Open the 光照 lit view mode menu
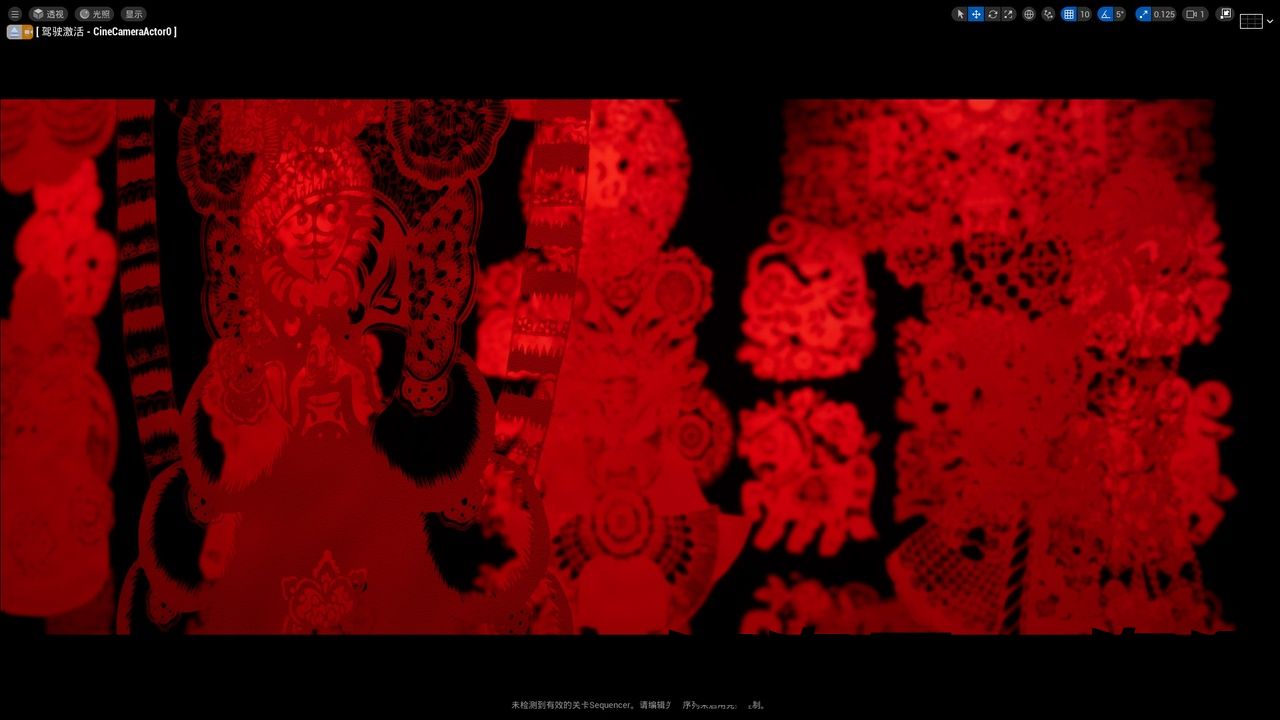The image size is (1280, 720). pyautogui.click(x=95, y=14)
